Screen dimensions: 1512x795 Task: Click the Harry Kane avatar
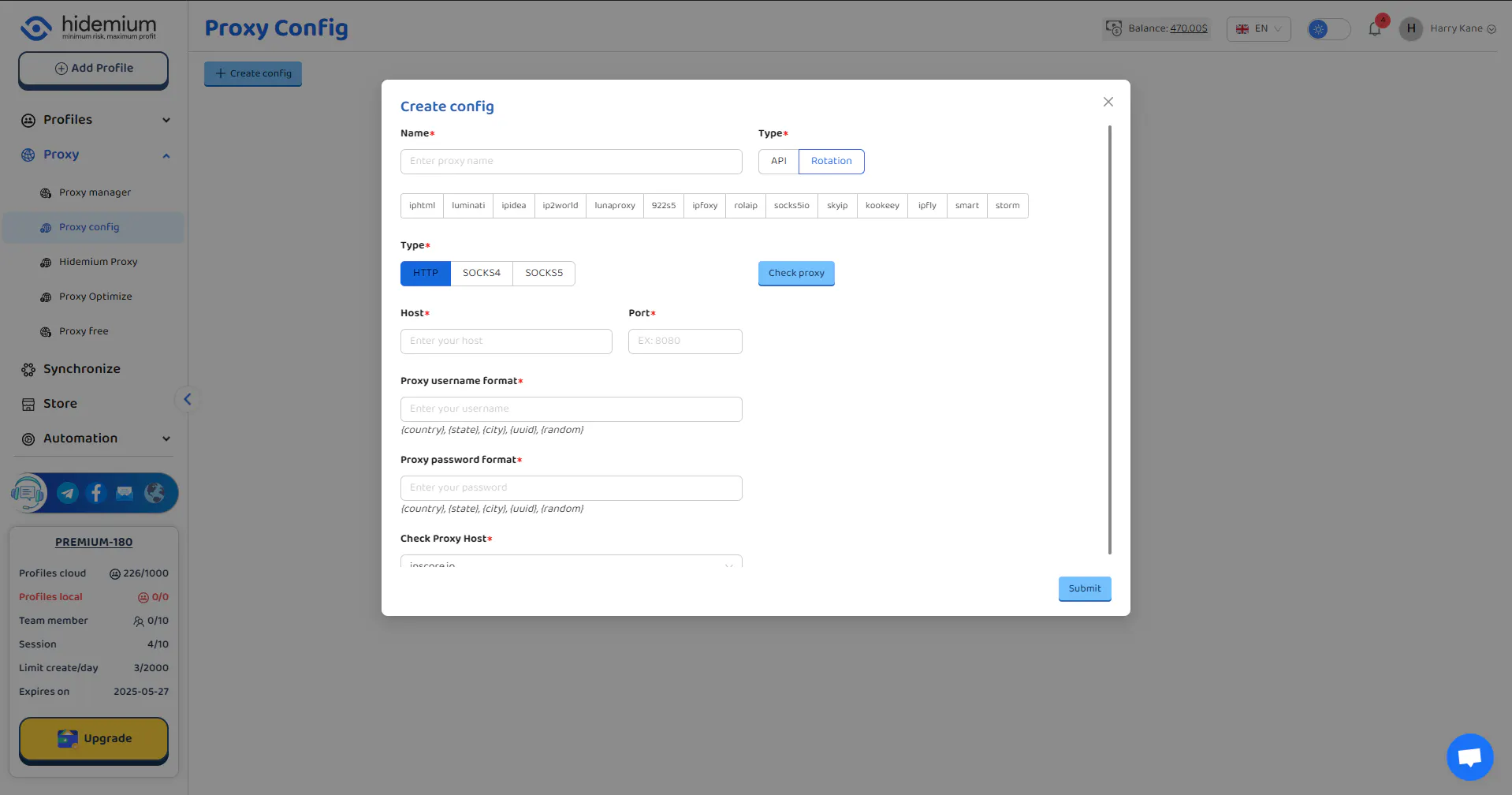[1411, 28]
